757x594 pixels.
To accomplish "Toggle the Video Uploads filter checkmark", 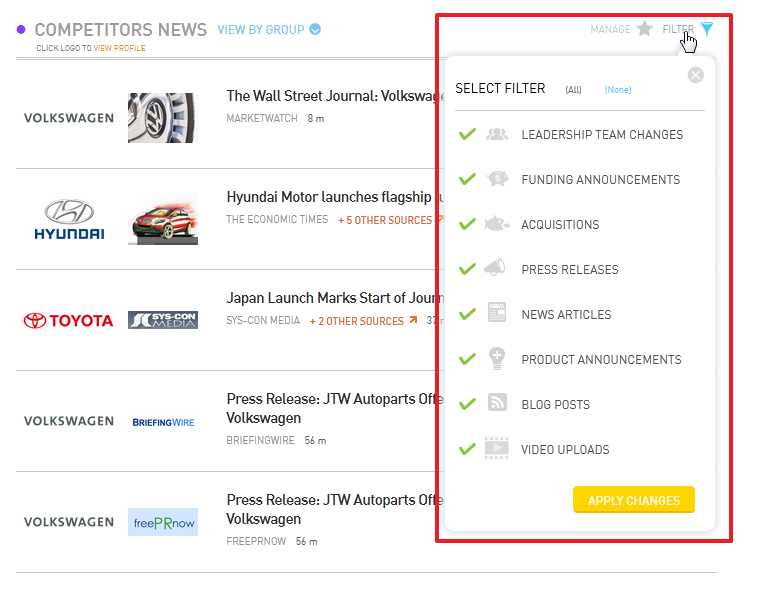I will pos(467,449).
